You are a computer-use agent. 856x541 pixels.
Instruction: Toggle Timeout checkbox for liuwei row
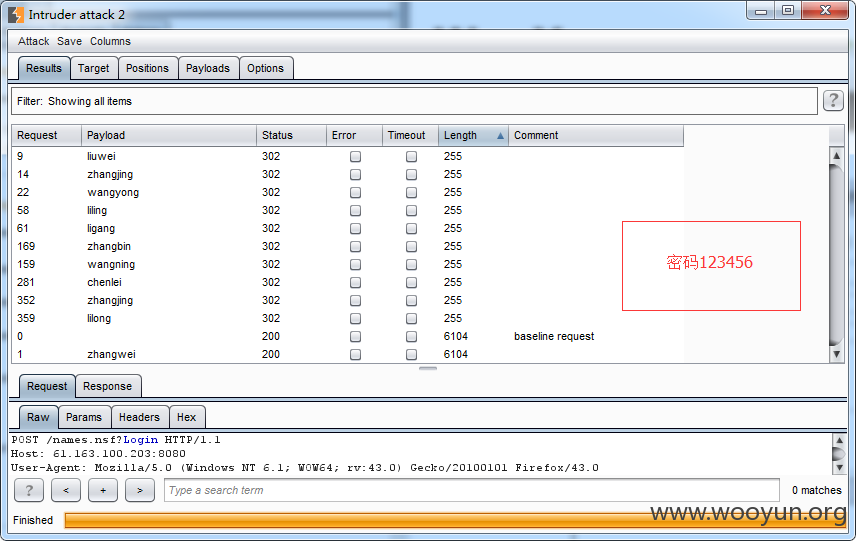[x=412, y=157]
